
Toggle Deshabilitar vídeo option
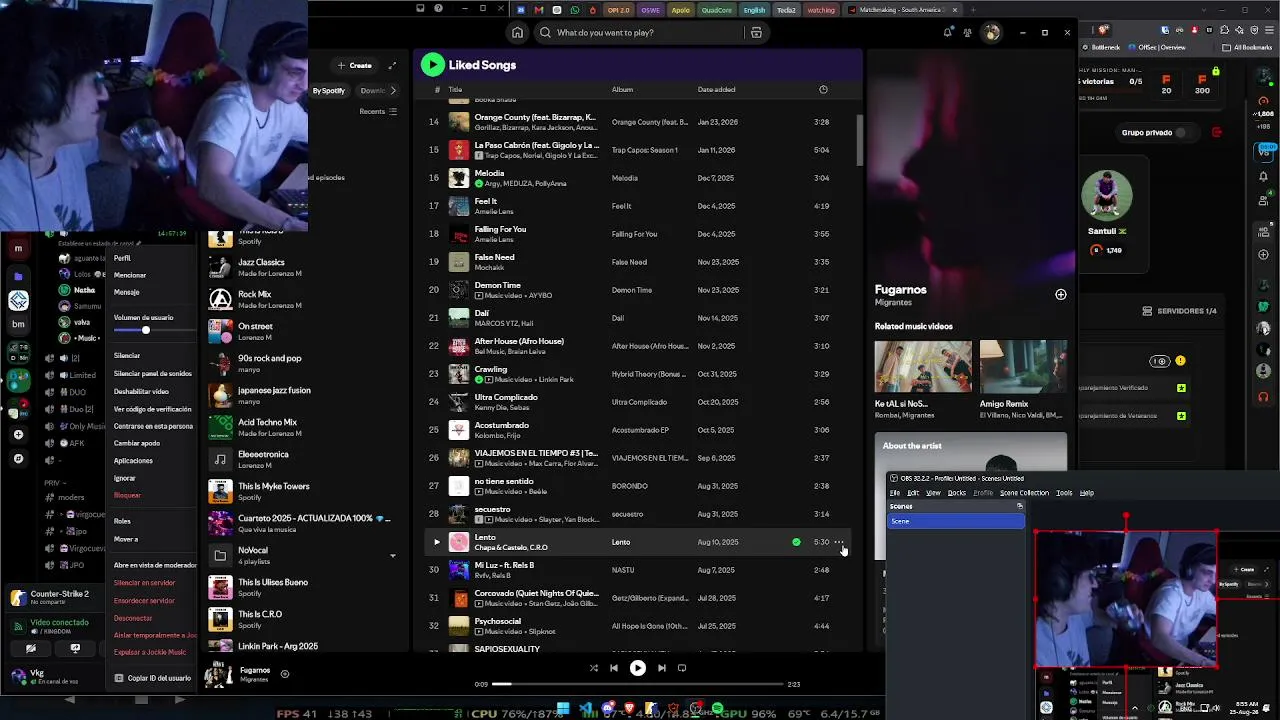(x=141, y=391)
